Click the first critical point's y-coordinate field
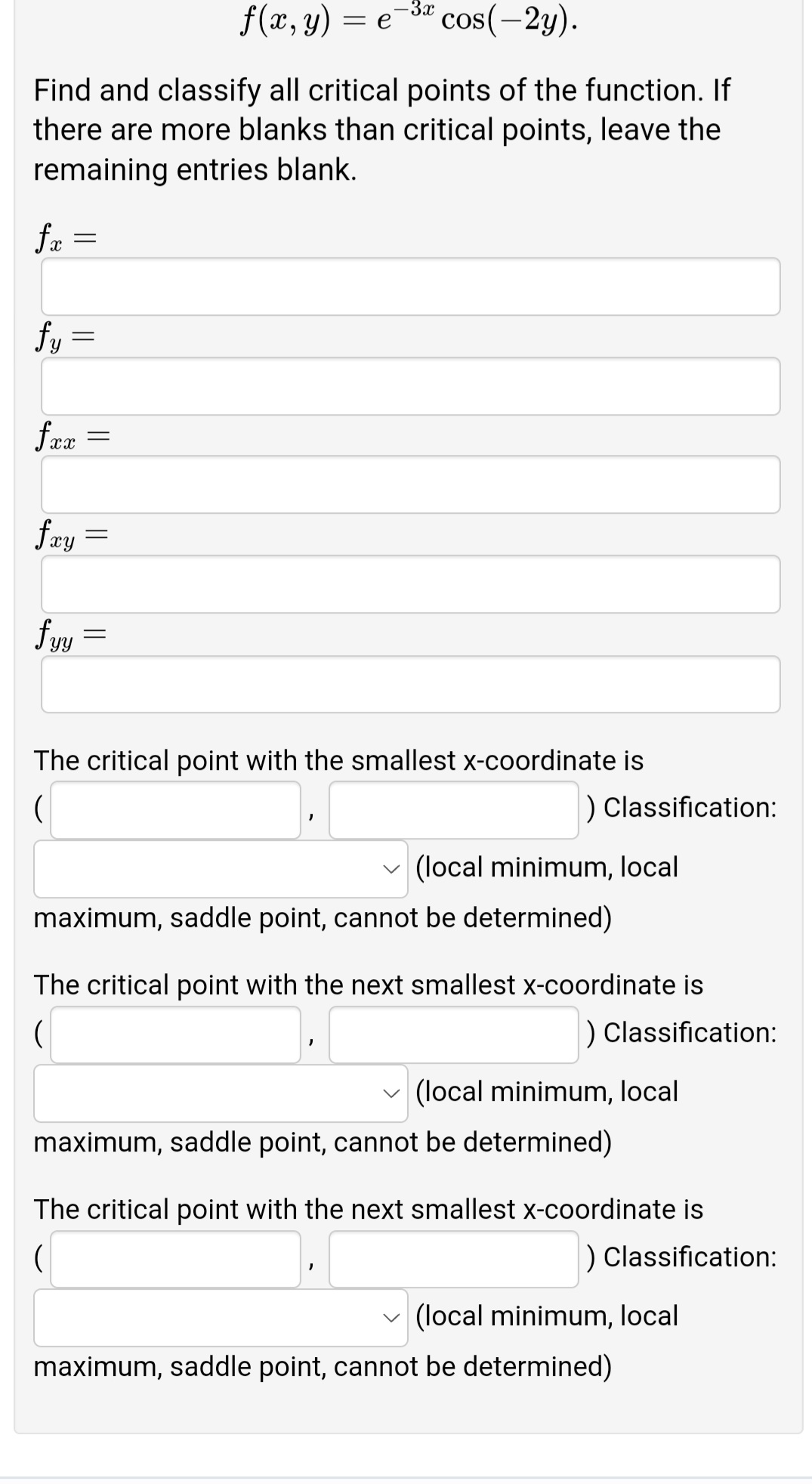This screenshot has height=1484, width=812. (453, 809)
